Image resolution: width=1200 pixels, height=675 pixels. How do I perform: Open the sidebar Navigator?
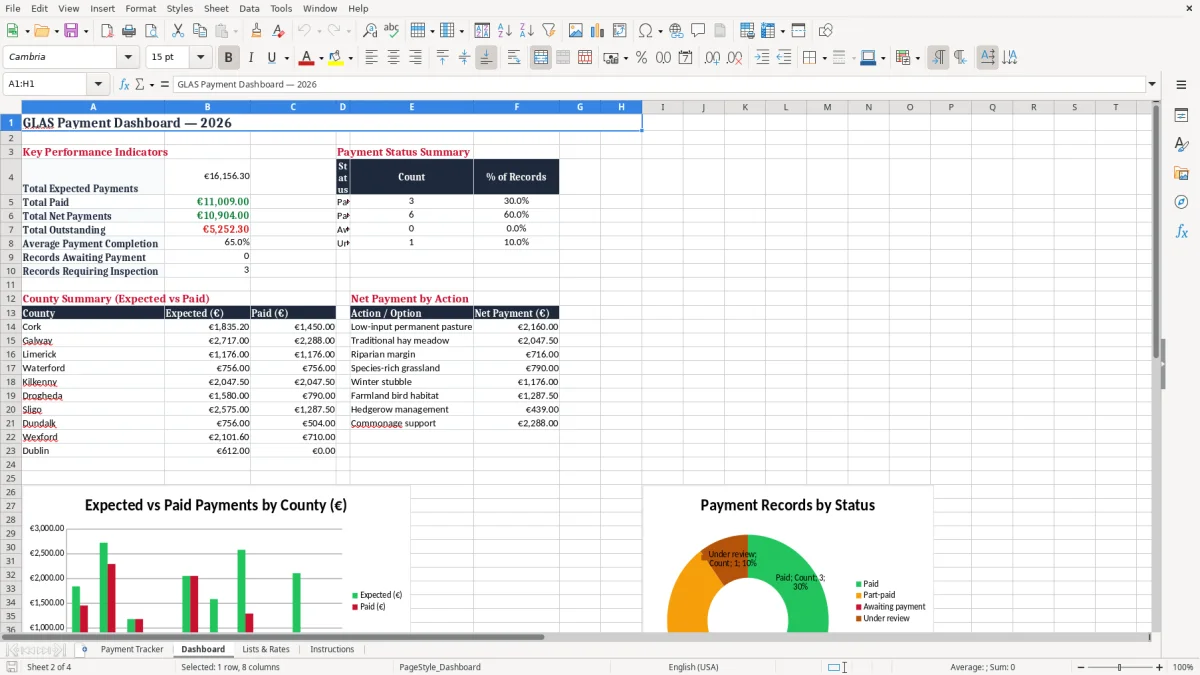point(1181,202)
